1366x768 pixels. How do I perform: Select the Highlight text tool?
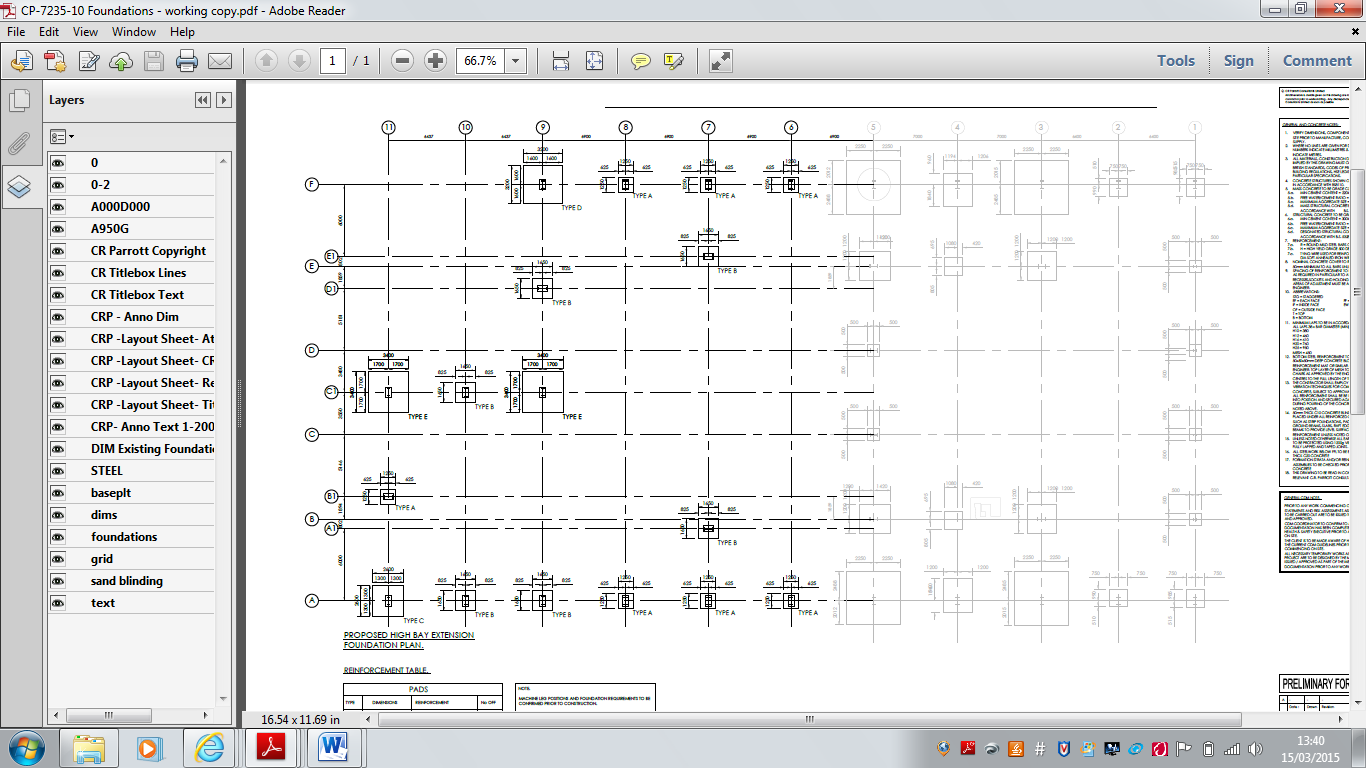coord(673,61)
